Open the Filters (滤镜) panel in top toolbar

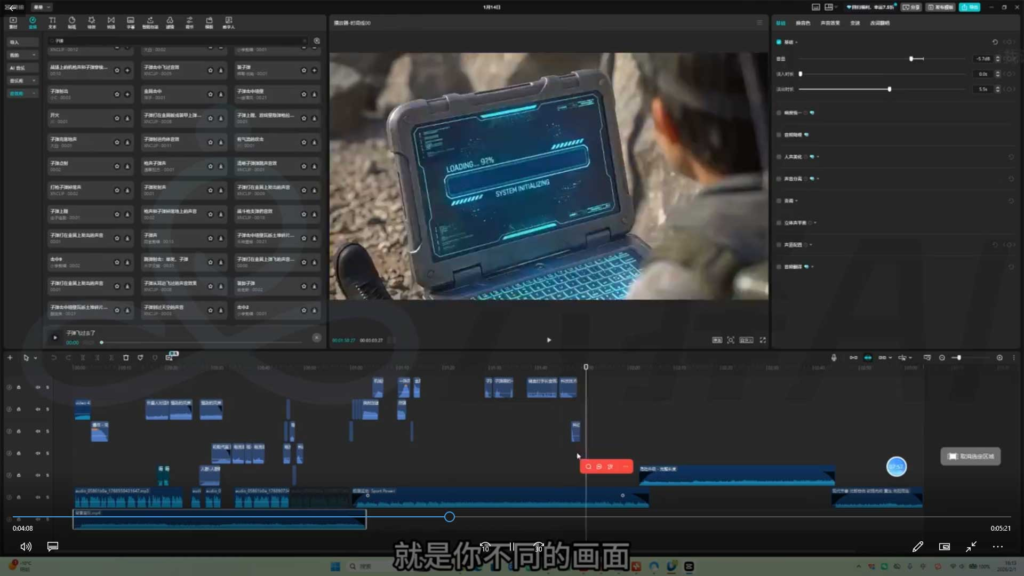tap(169, 22)
